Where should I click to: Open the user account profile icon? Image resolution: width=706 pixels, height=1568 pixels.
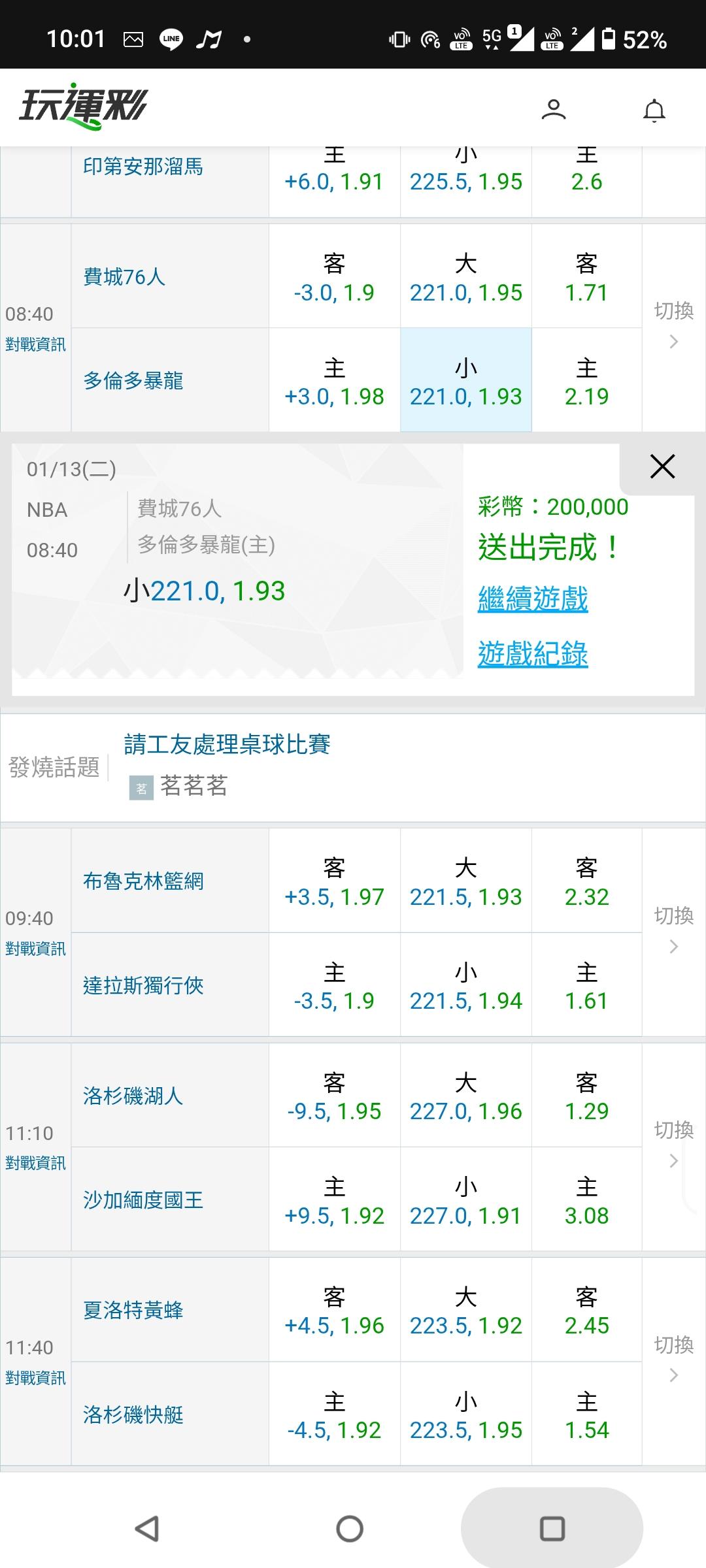pos(553,109)
